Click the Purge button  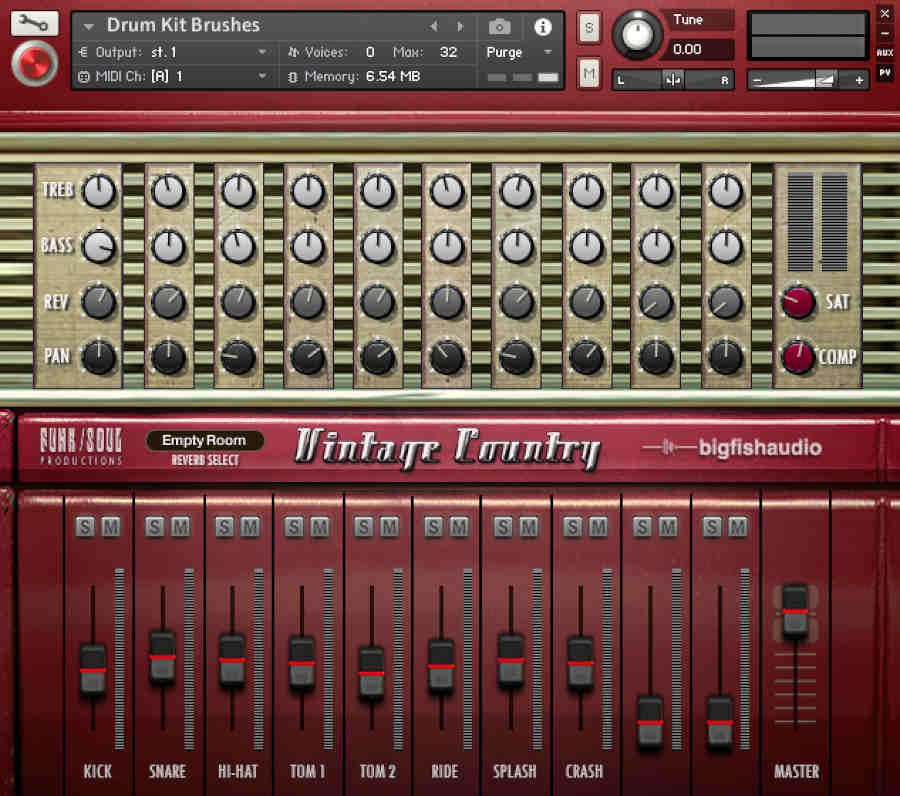pyautogui.click(x=504, y=52)
